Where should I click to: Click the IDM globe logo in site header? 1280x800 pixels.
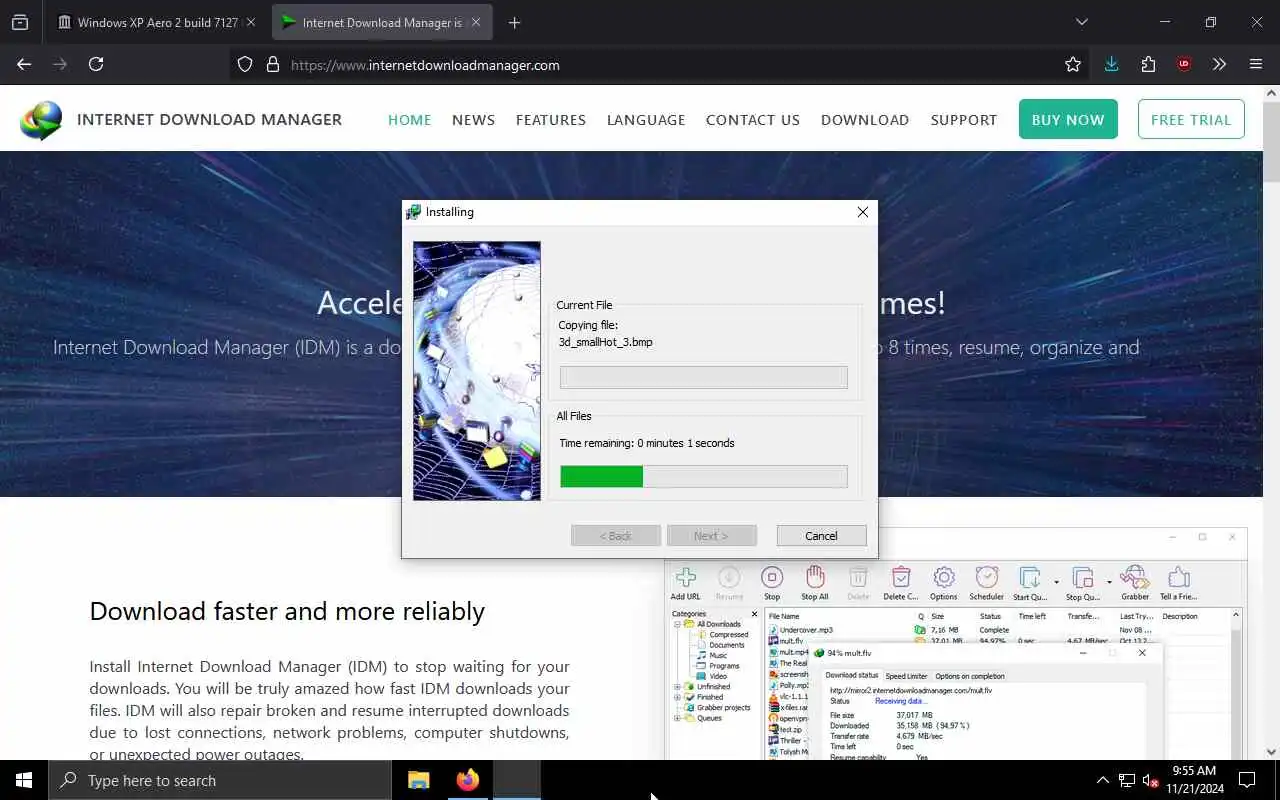[41, 120]
